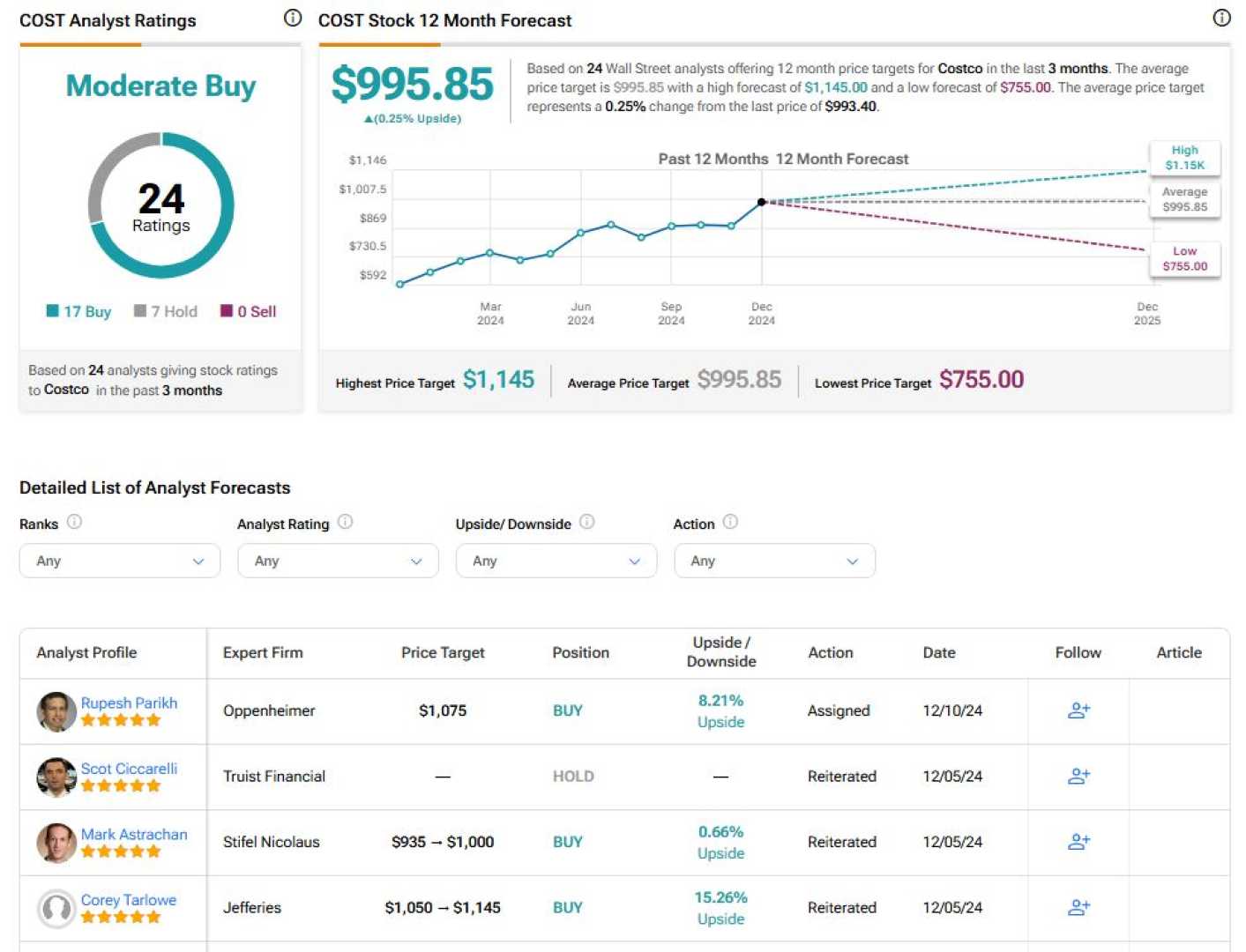Screen dimensions: 1246x952
Task: Follow analyst Scot Ciccarelli
Action: click(x=1078, y=777)
